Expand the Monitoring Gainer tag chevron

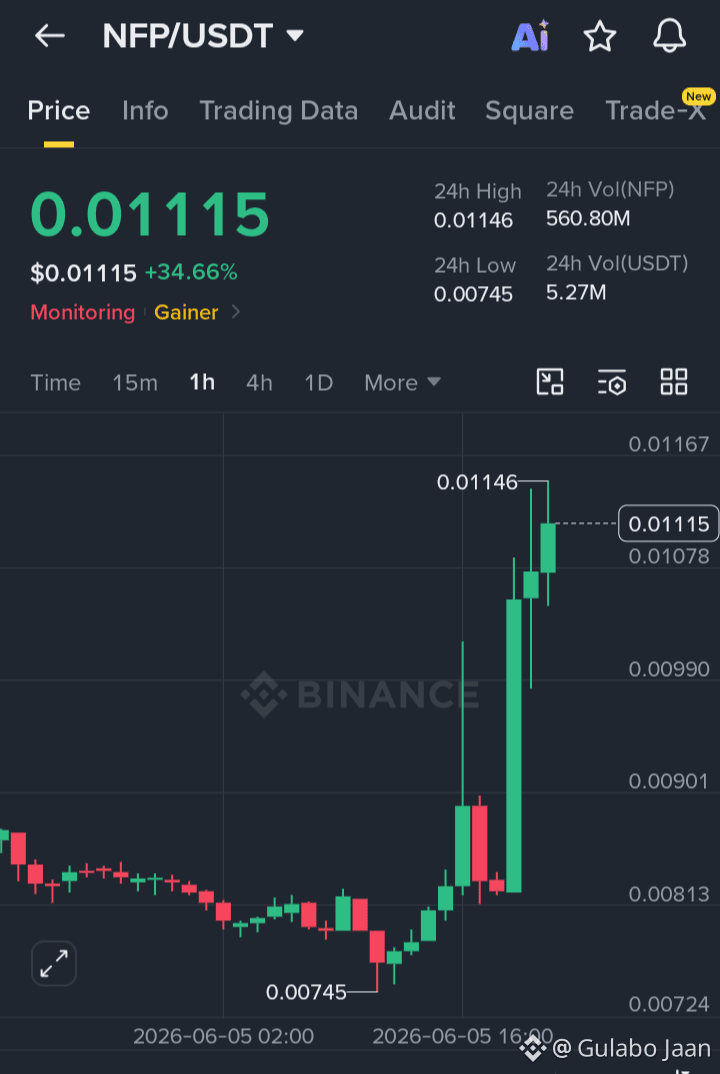[x=236, y=312]
